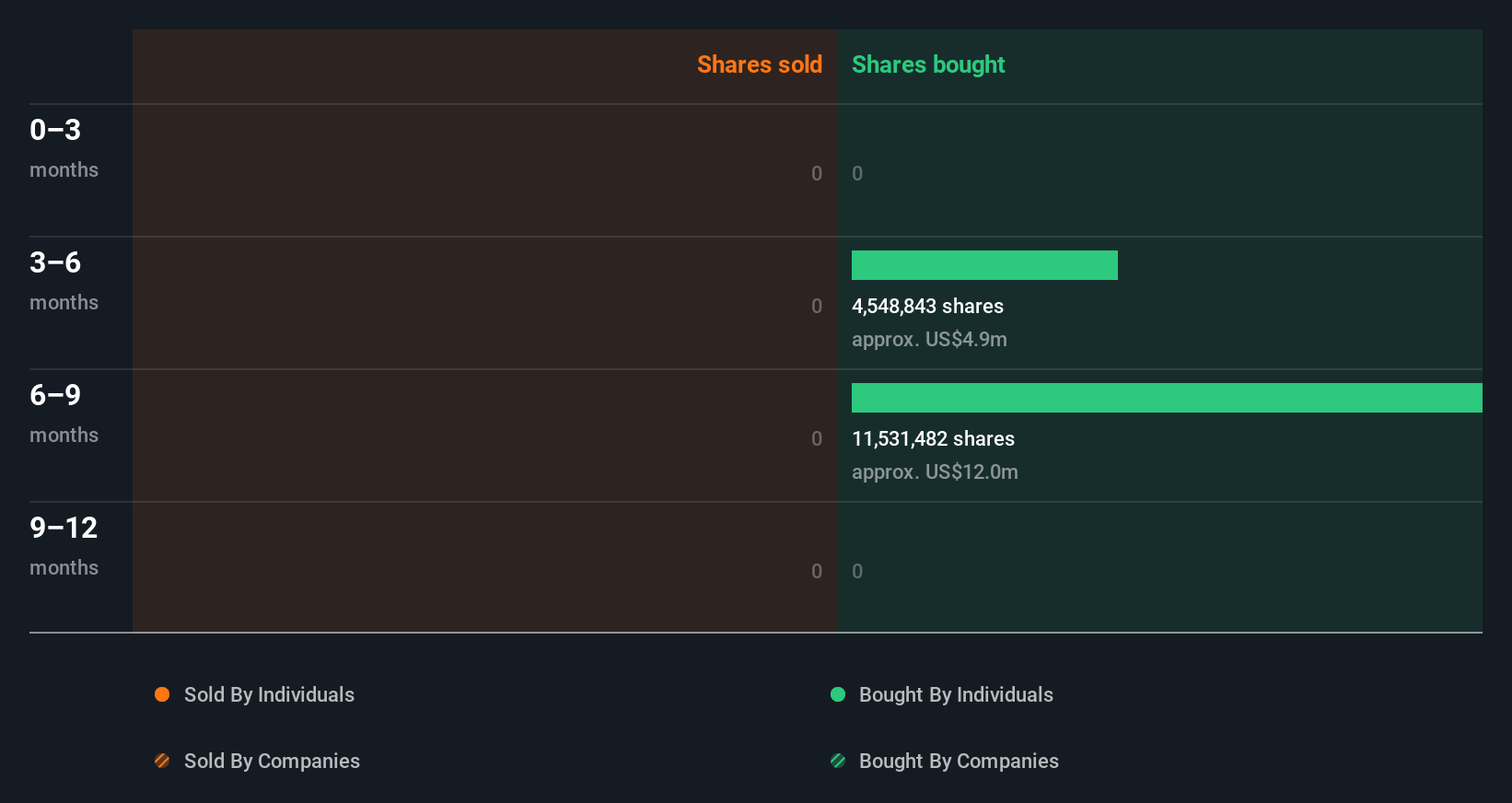
Task: Select the approx. US$4.9m value
Action: pyautogui.click(x=929, y=340)
